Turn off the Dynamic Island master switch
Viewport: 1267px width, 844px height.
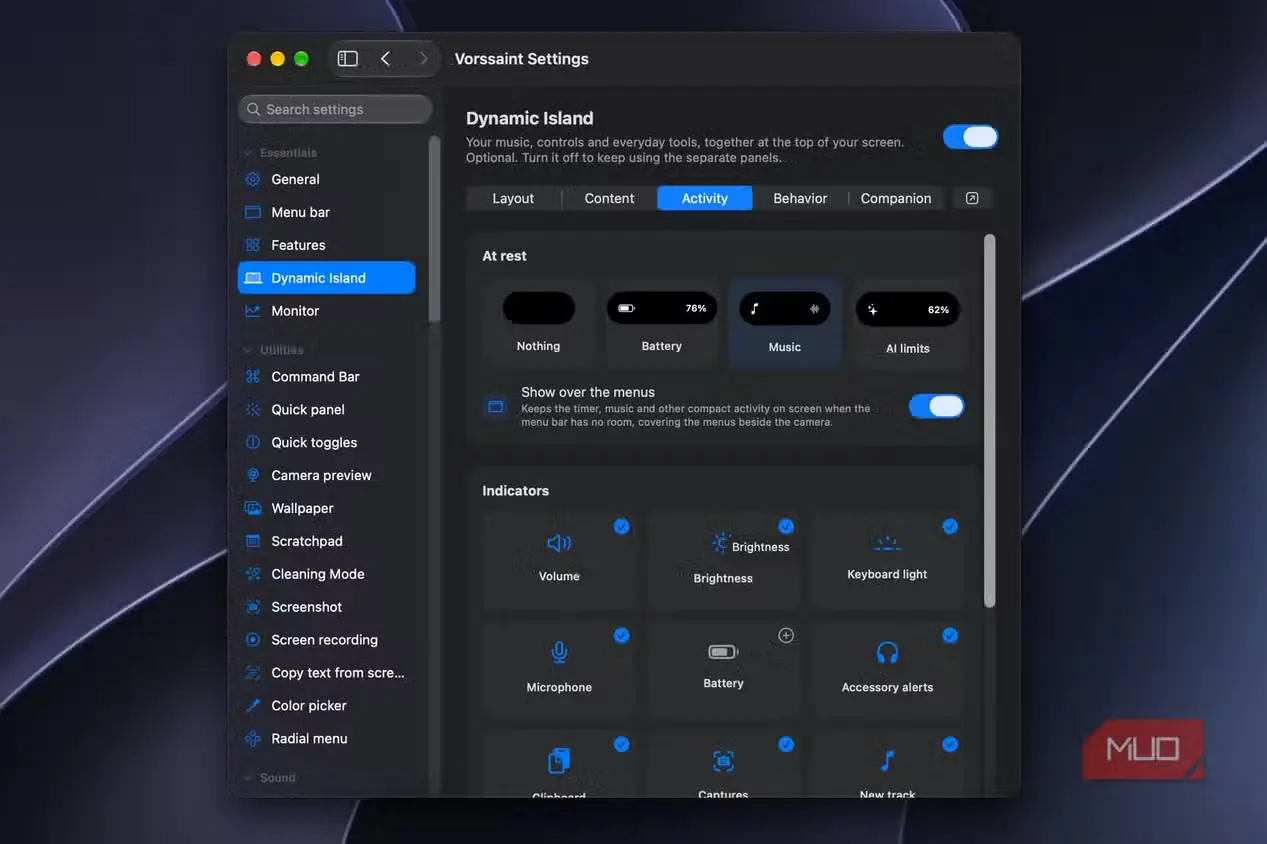(970, 138)
